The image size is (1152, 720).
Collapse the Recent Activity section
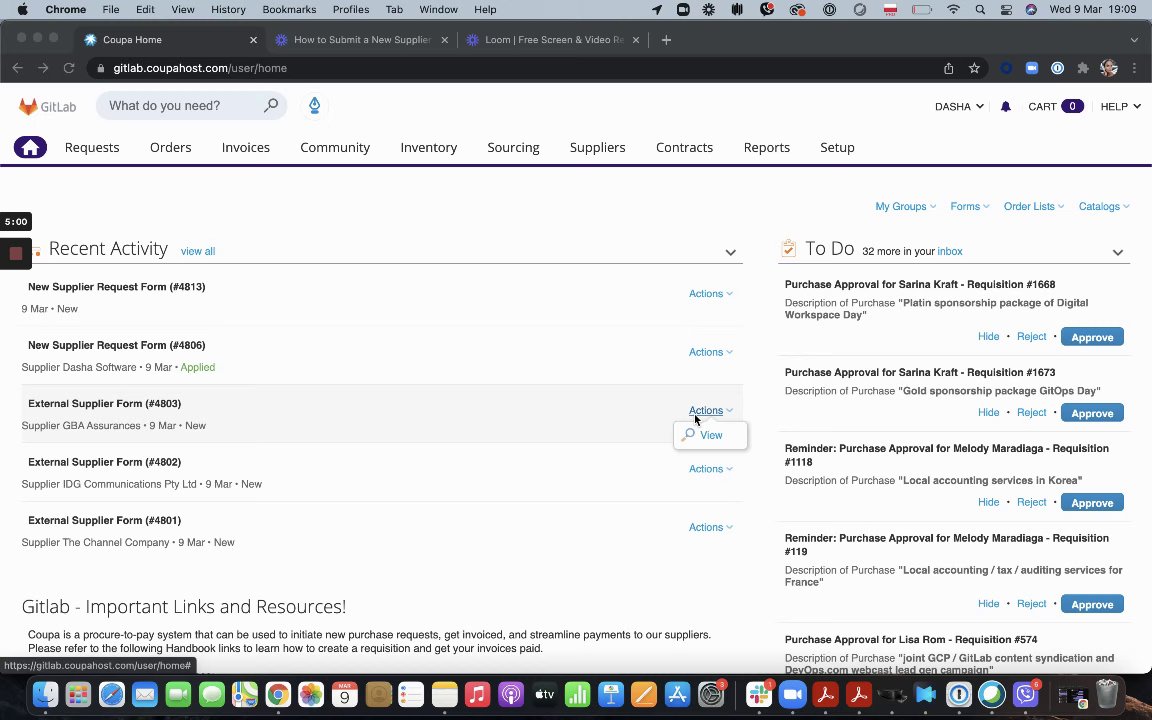click(x=730, y=252)
